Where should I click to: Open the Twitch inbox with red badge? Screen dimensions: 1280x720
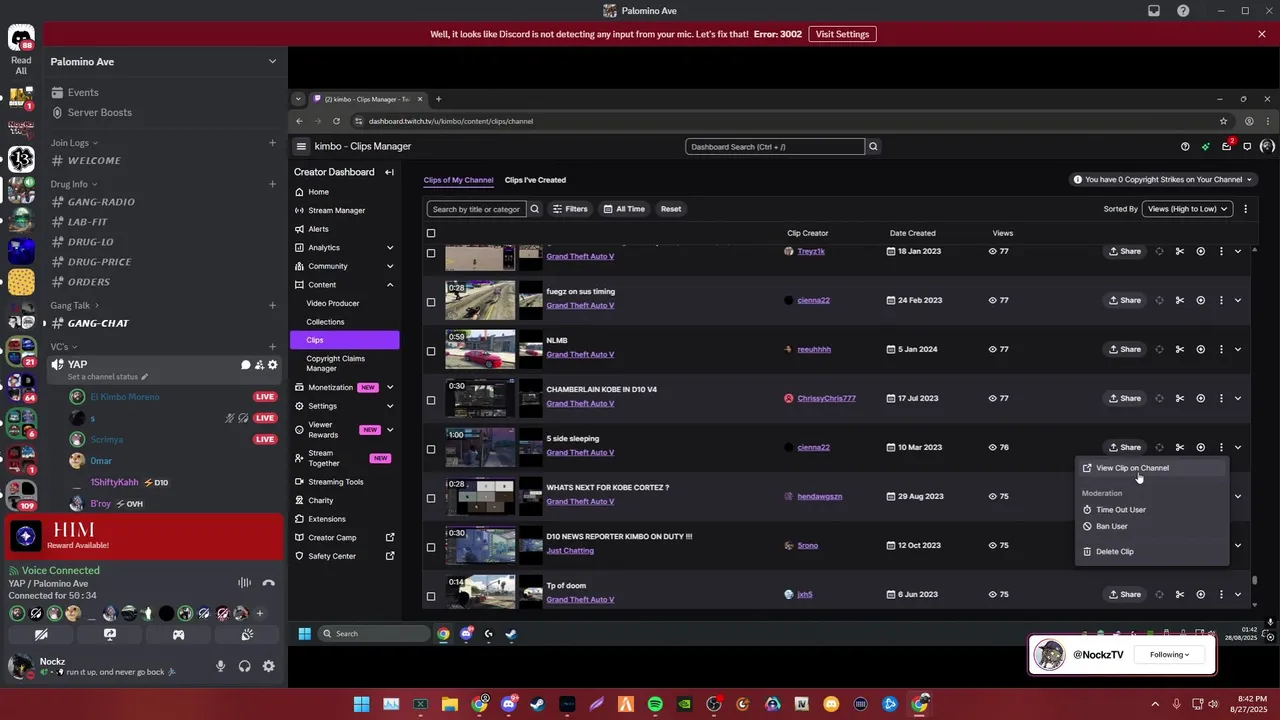click(1227, 146)
